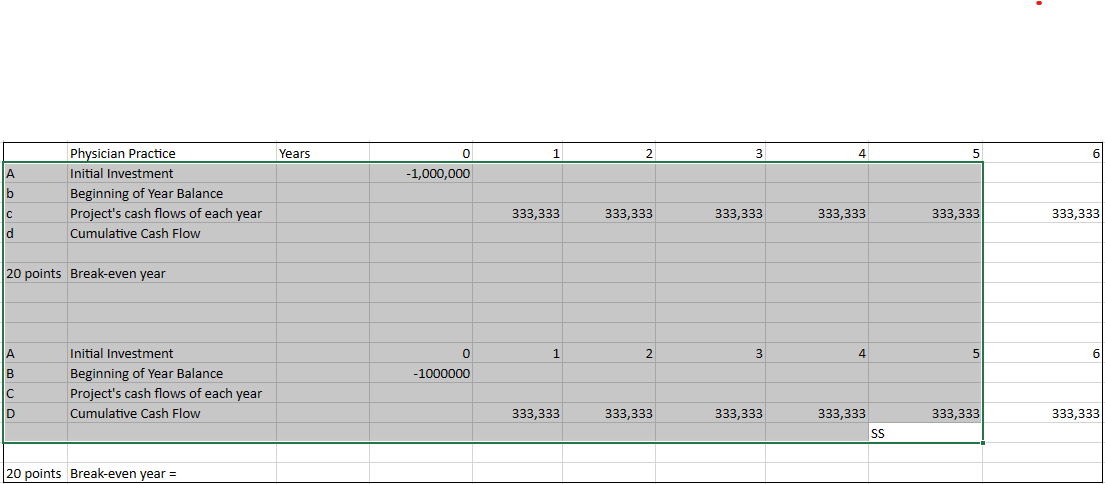Screen dimensions: 1105x484
Task: Click the uppercase C row label cell
Action: pyautogui.click(x=35, y=393)
